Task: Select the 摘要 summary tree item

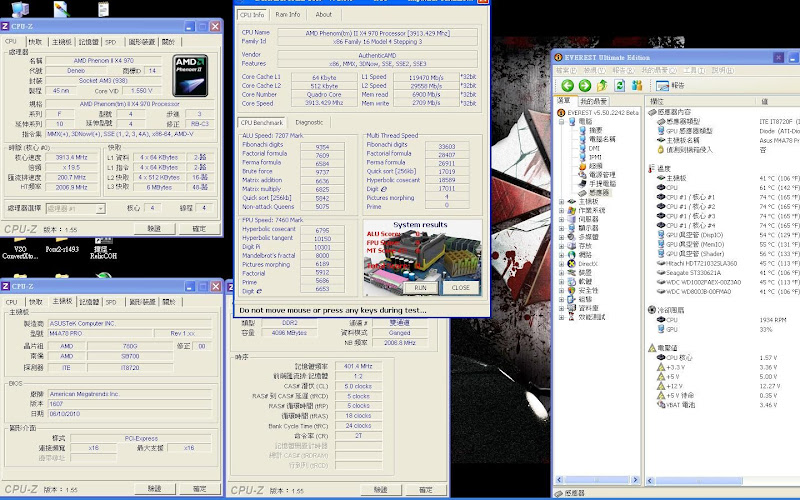Action: (x=590, y=131)
